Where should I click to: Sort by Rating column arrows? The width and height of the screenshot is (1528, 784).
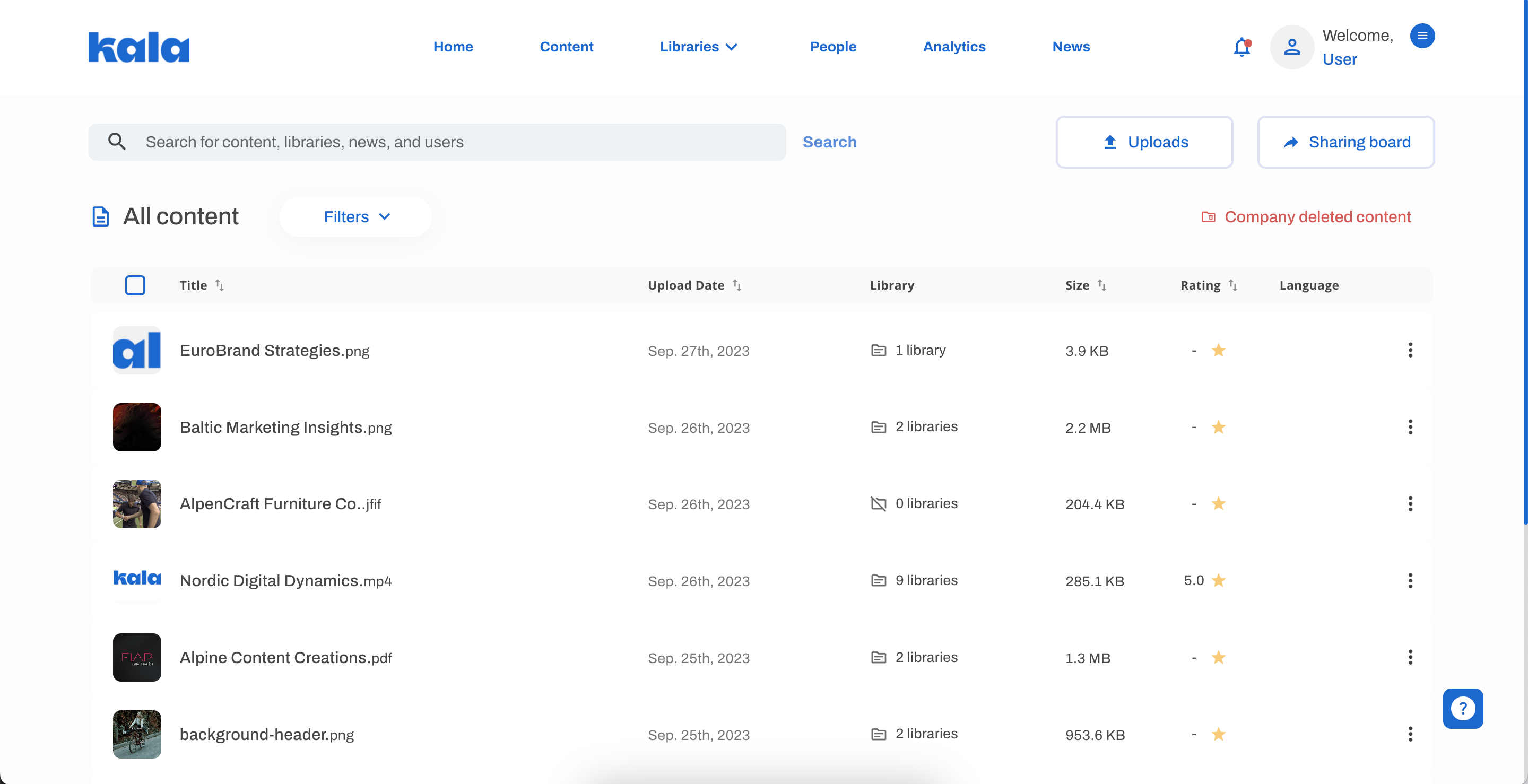[1232, 285]
